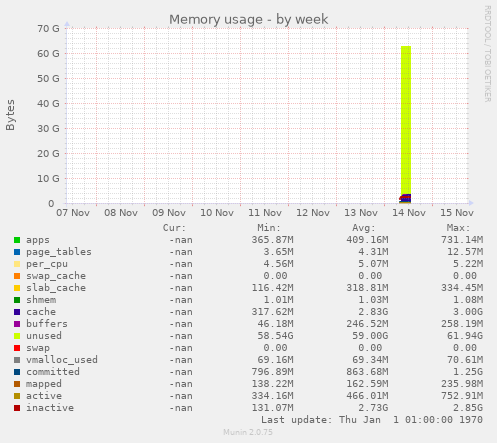The image size is (497, 443).
Task: Click the 'unused' legend label
Action: coord(44,336)
